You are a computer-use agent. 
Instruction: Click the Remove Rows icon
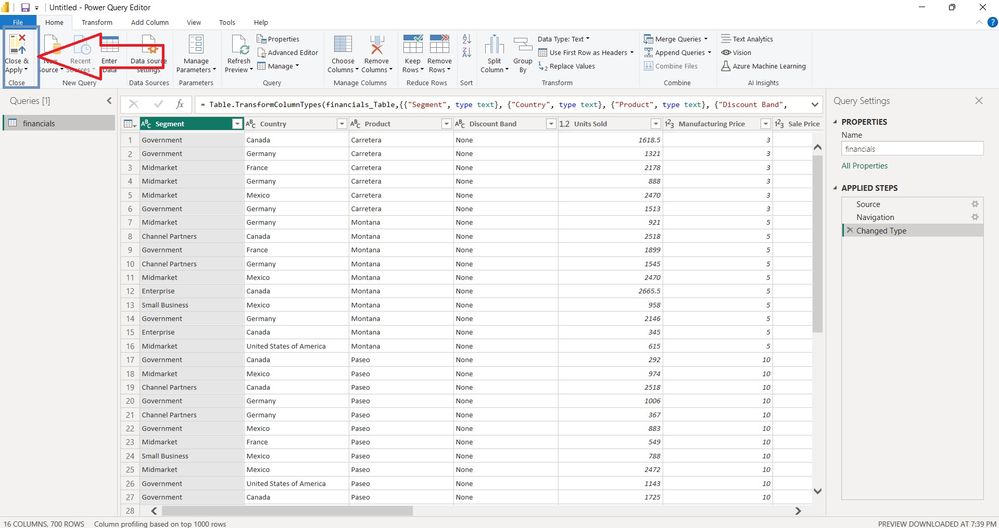440,44
